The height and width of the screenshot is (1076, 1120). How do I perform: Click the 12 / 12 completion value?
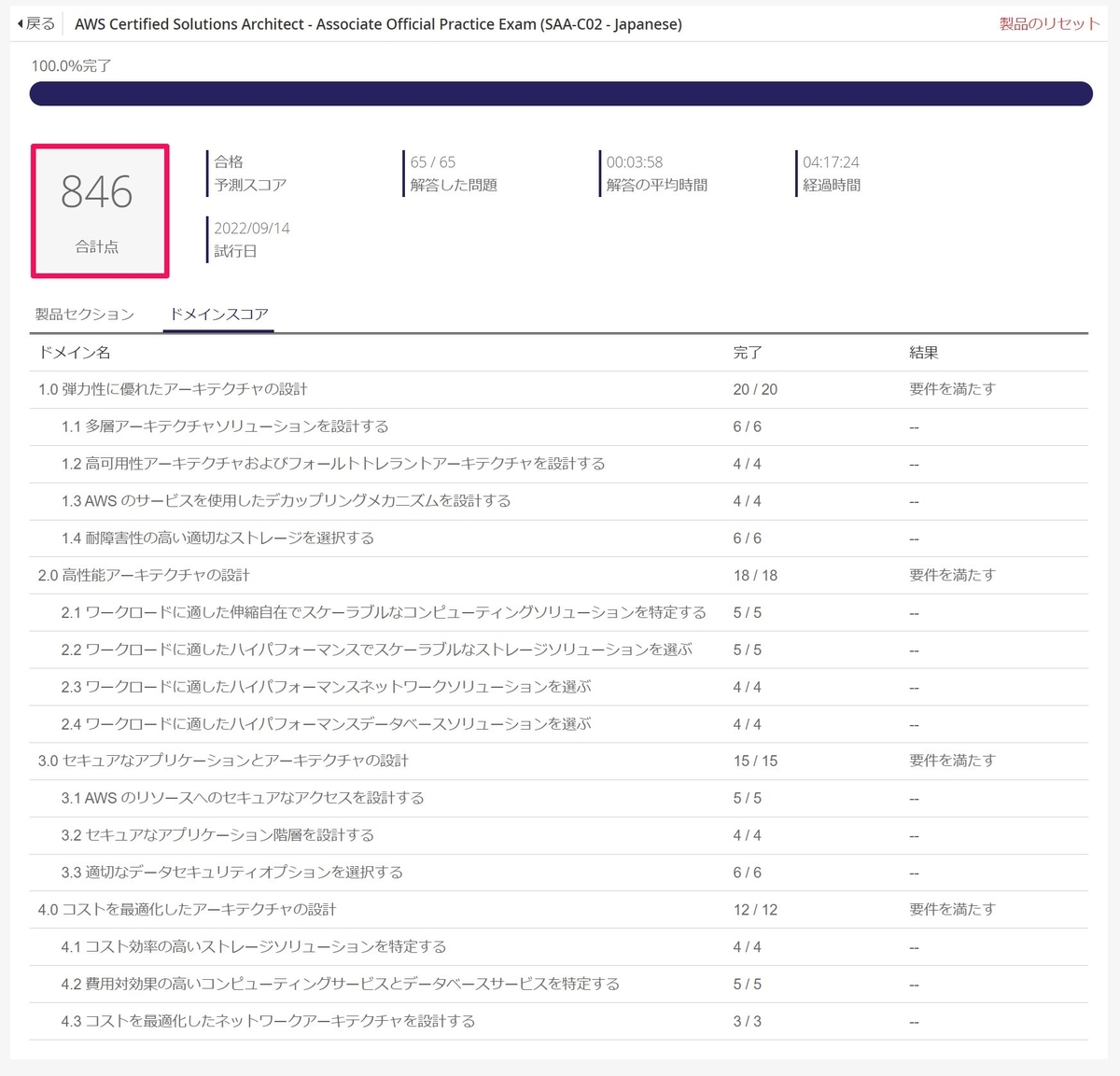coord(755,910)
